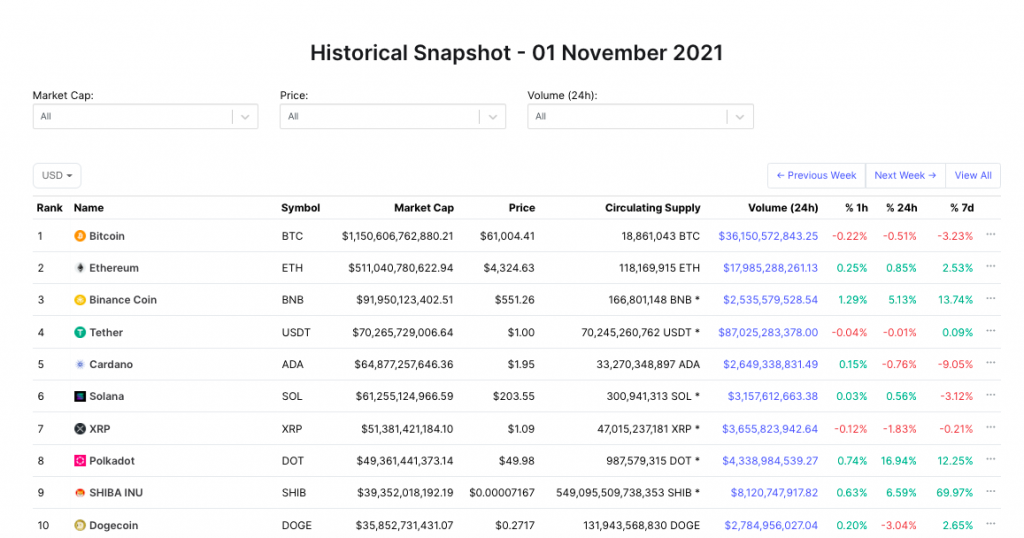
Task: Open the three-dot menu for Cardano row
Action: click(x=991, y=363)
